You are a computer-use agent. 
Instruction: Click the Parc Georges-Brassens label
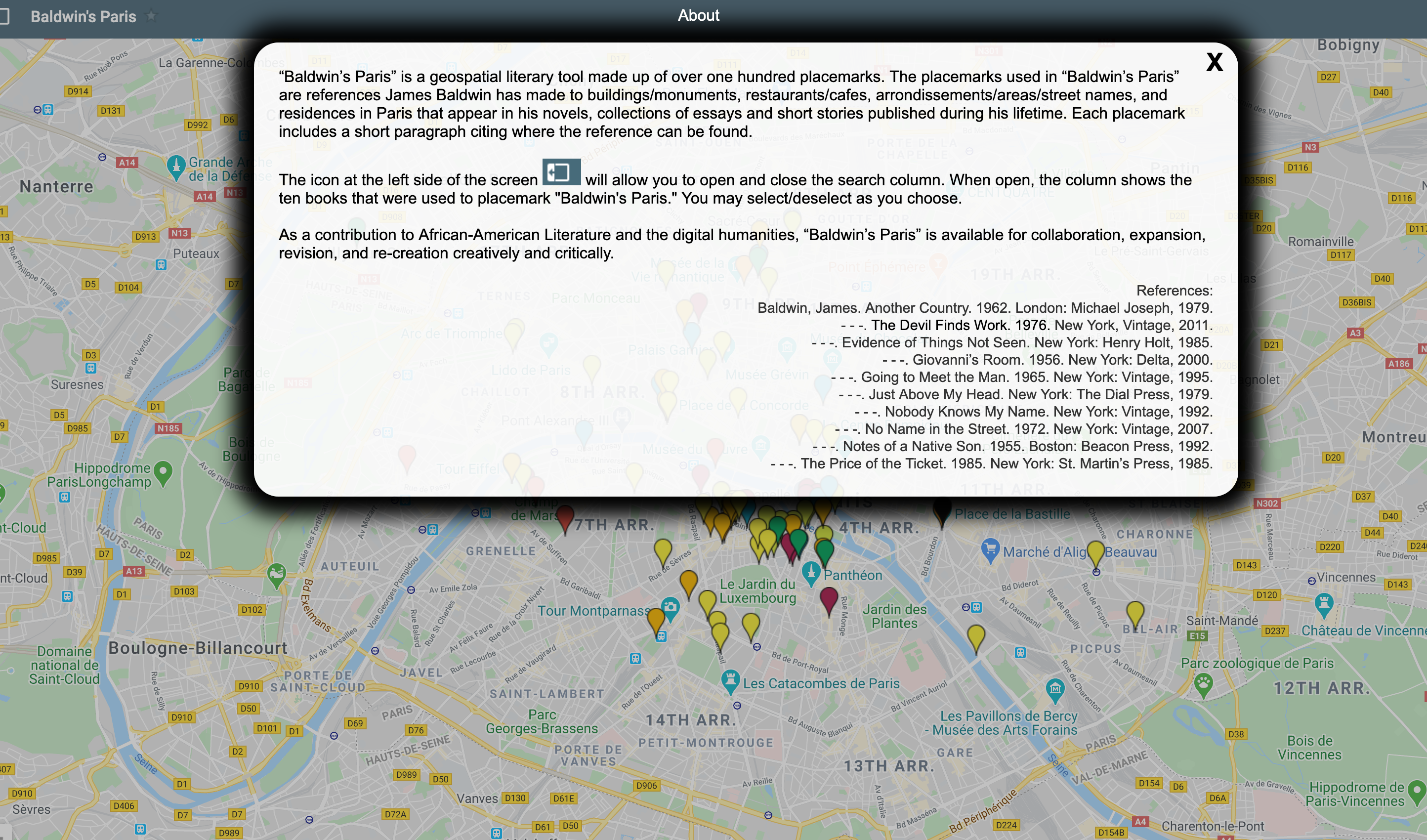pyautogui.click(x=542, y=721)
